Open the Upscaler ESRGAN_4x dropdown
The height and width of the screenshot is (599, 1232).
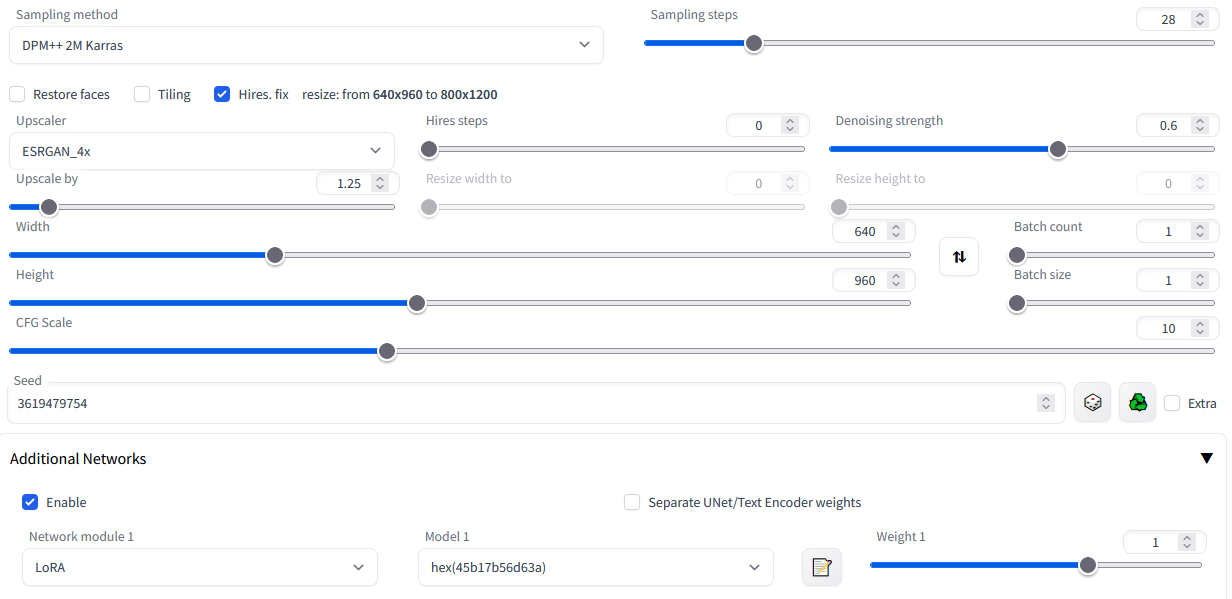click(202, 151)
